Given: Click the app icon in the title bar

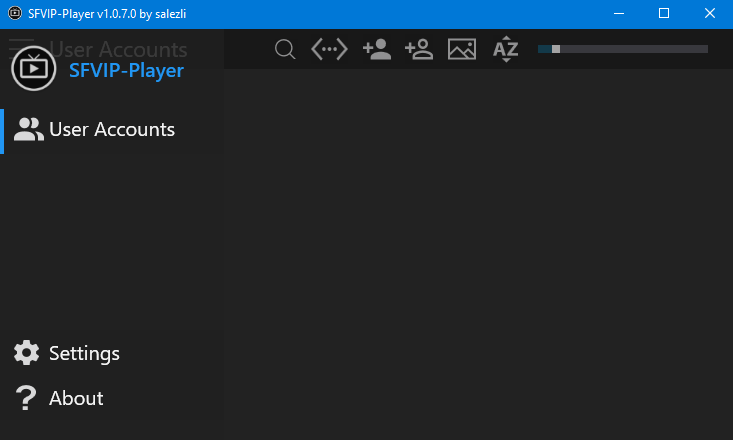Looking at the screenshot, I should [15, 13].
